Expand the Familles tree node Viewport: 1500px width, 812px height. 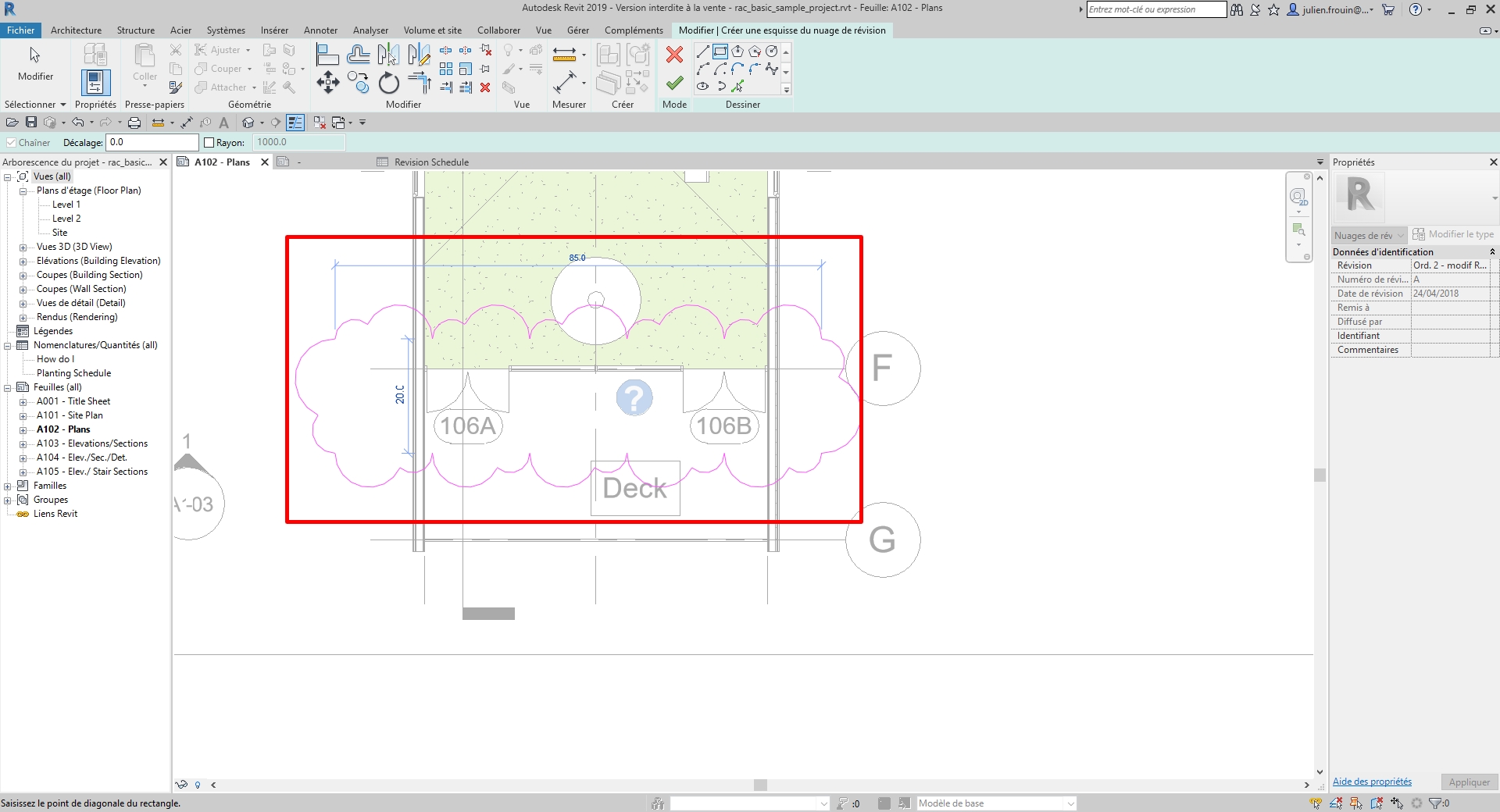[x=8, y=486]
